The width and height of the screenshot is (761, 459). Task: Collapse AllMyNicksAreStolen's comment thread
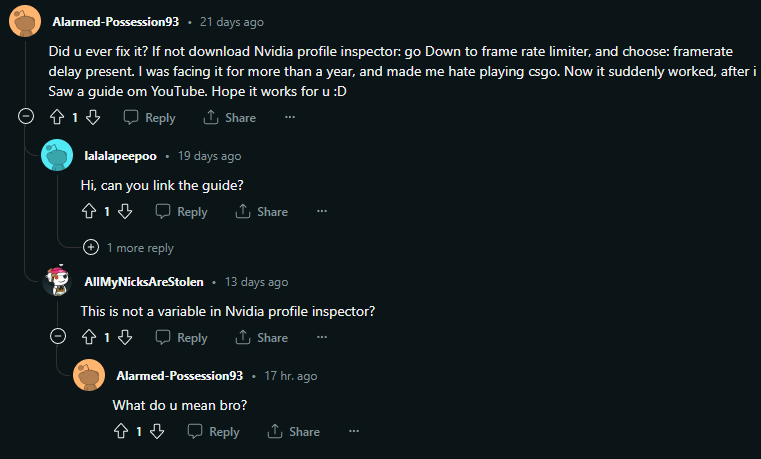57,337
